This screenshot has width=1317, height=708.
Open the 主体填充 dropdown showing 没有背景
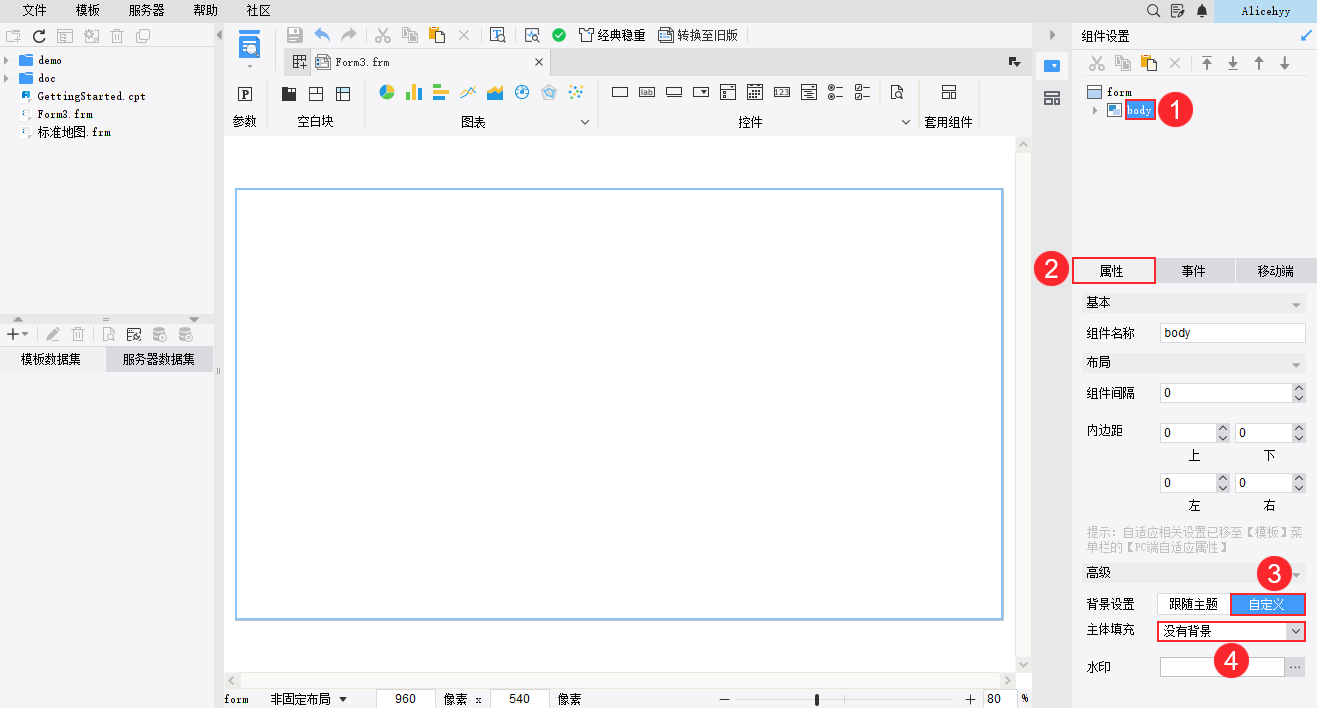coord(1297,631)
